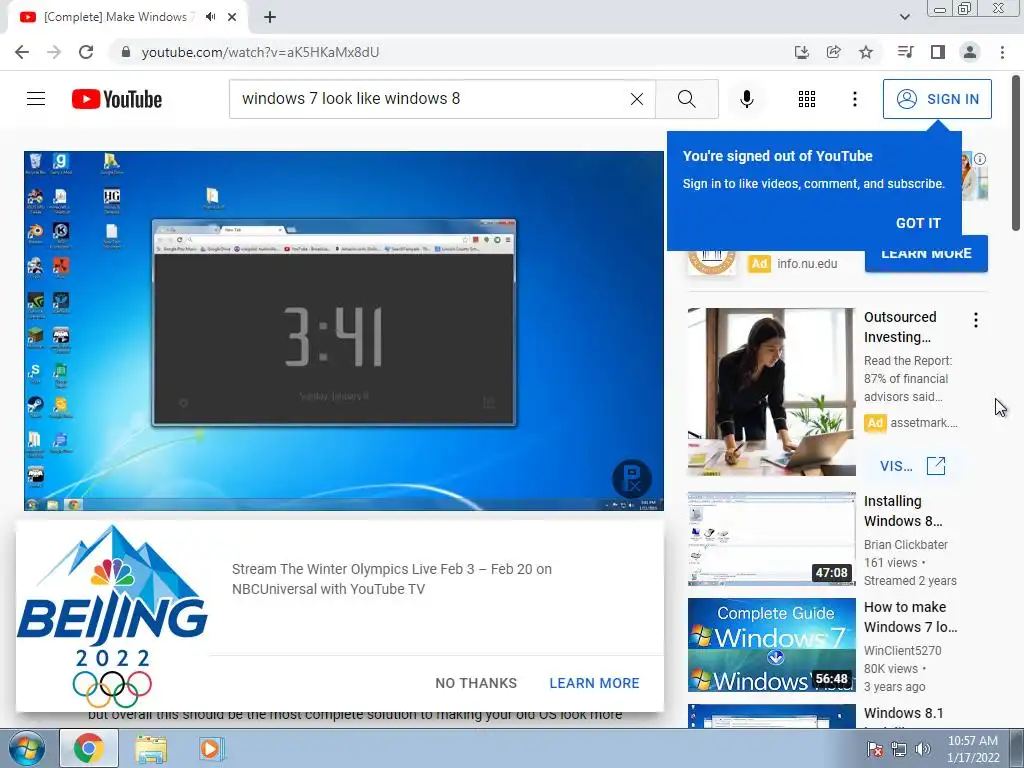Image resolution: width=1024 pixels, height=768 pixels.
Task: Open the ad info icon at top right
Action: [980, 159]
